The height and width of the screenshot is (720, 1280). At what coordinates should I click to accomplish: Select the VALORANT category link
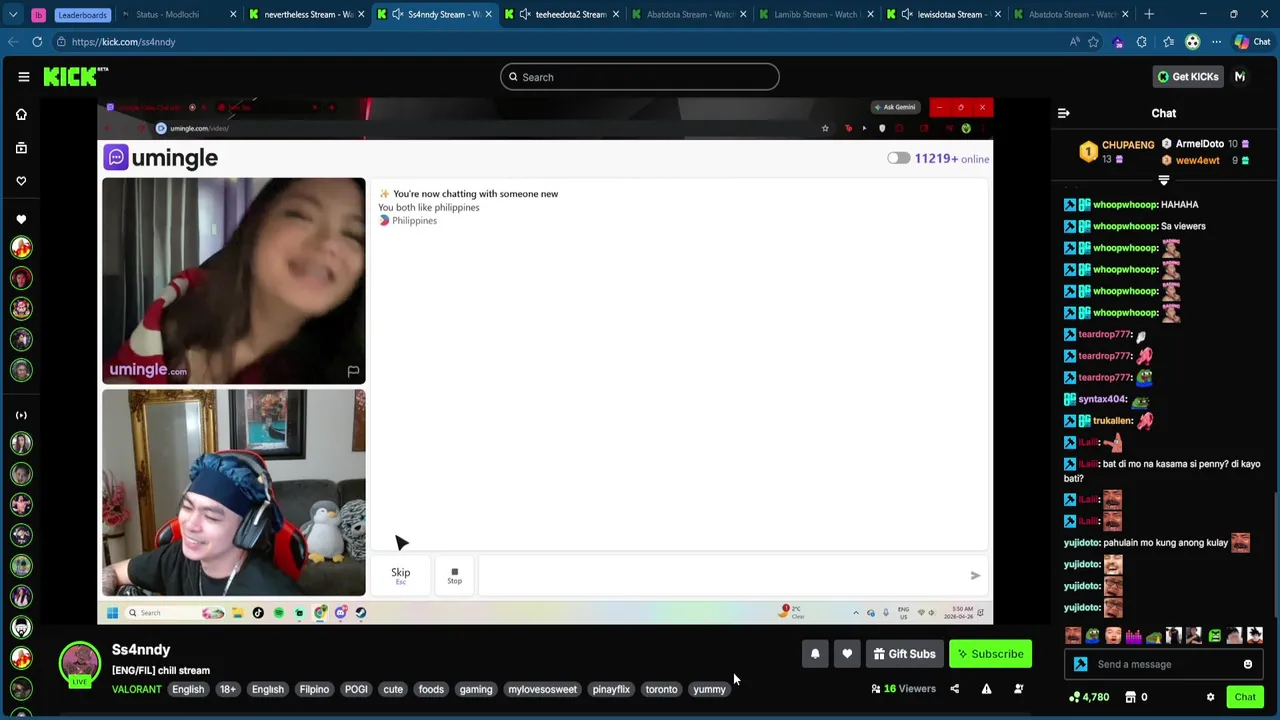[136, 689]
